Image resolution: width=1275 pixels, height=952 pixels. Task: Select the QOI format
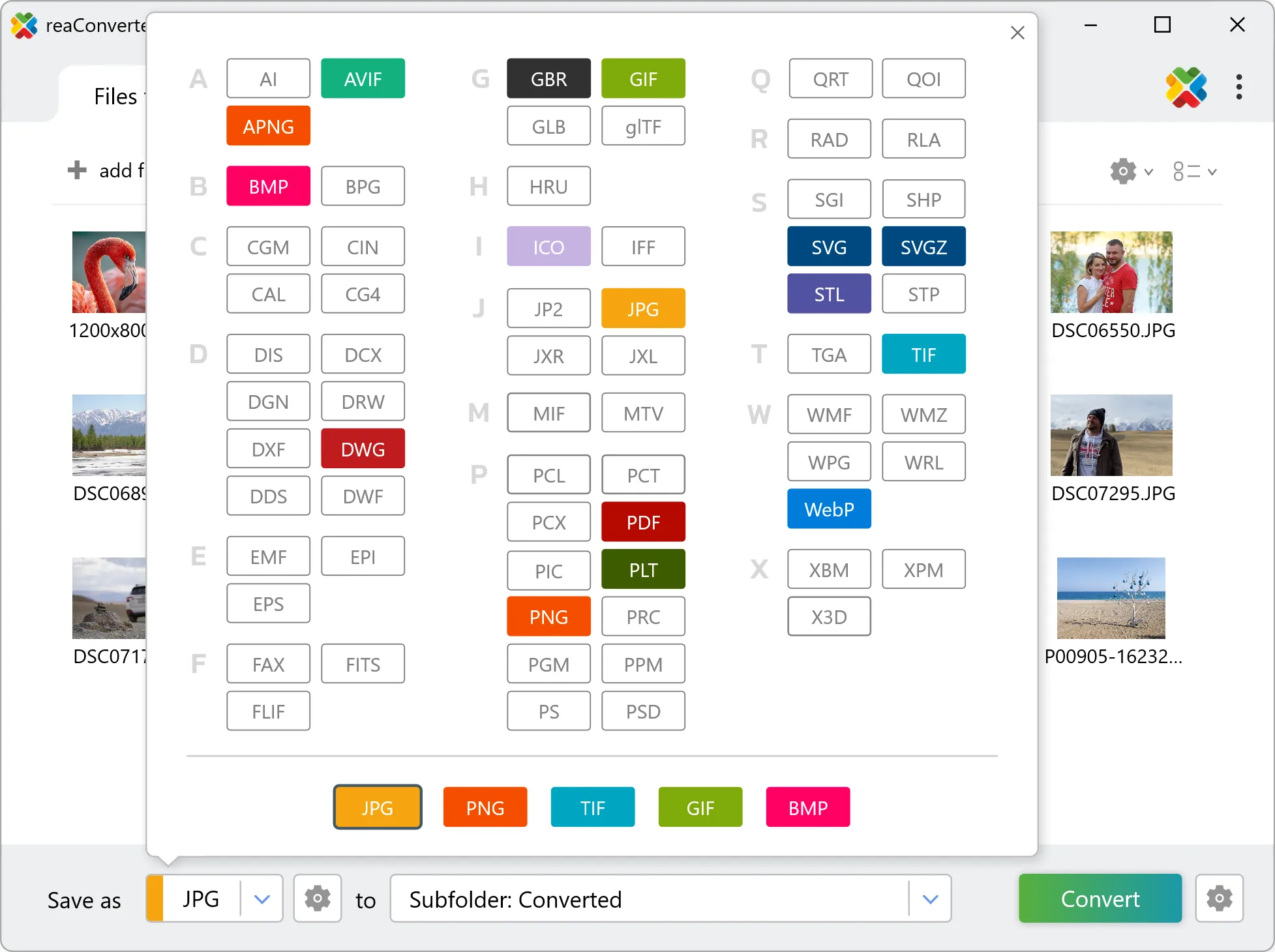click(x=923, y=78)
